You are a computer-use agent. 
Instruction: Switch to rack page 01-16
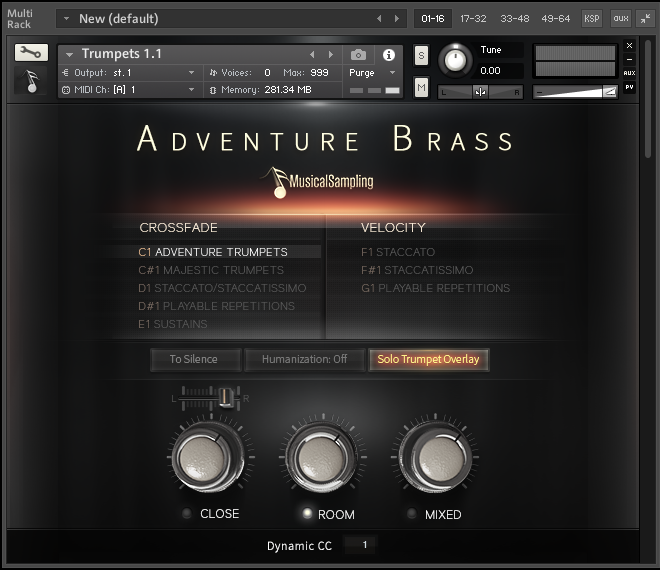[x=432, y=19]
